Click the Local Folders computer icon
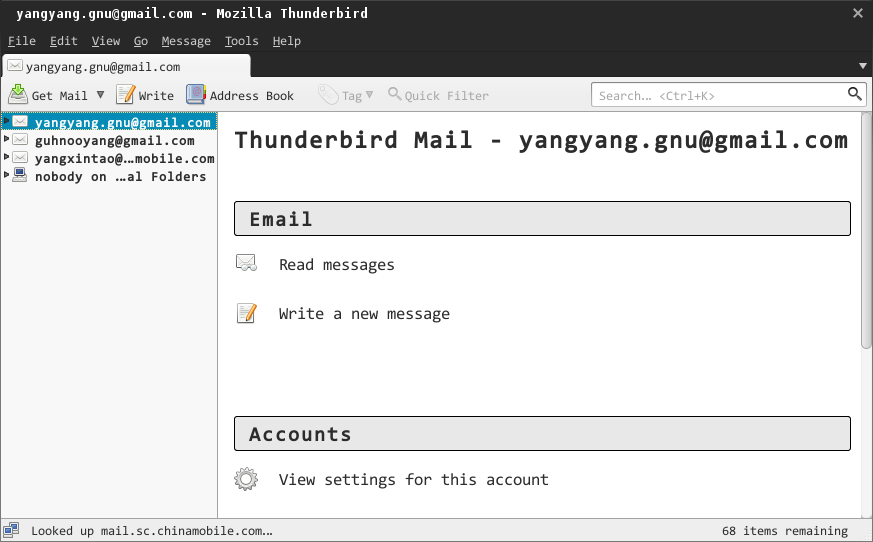This screenshot has width=873, height=542. [20, 175]
